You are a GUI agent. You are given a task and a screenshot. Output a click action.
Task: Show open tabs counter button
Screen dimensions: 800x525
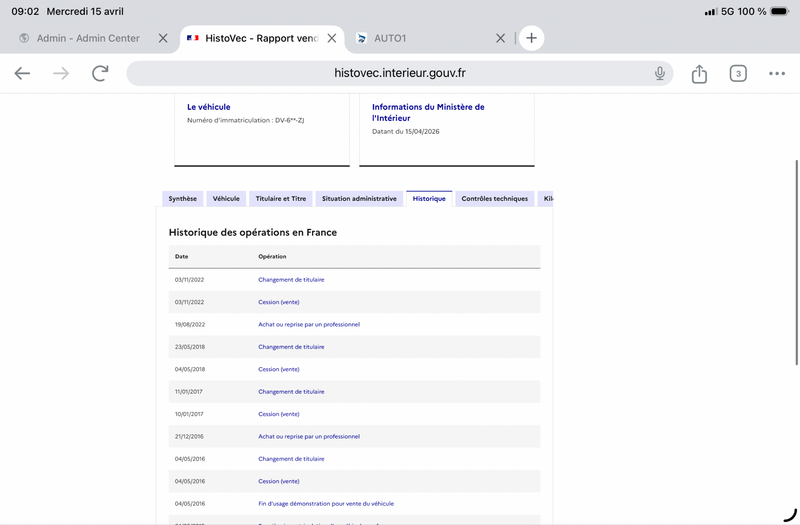click(x=738, y=73)
